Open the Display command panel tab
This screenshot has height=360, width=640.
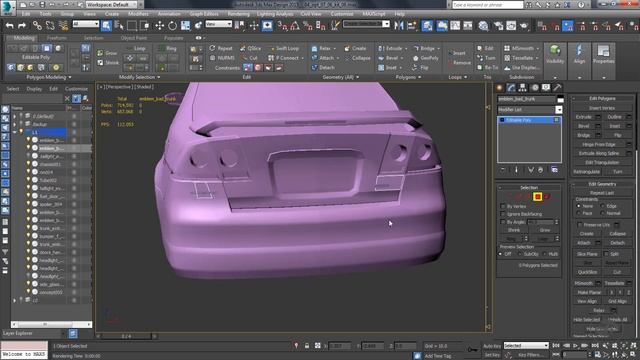pos(546,87)
